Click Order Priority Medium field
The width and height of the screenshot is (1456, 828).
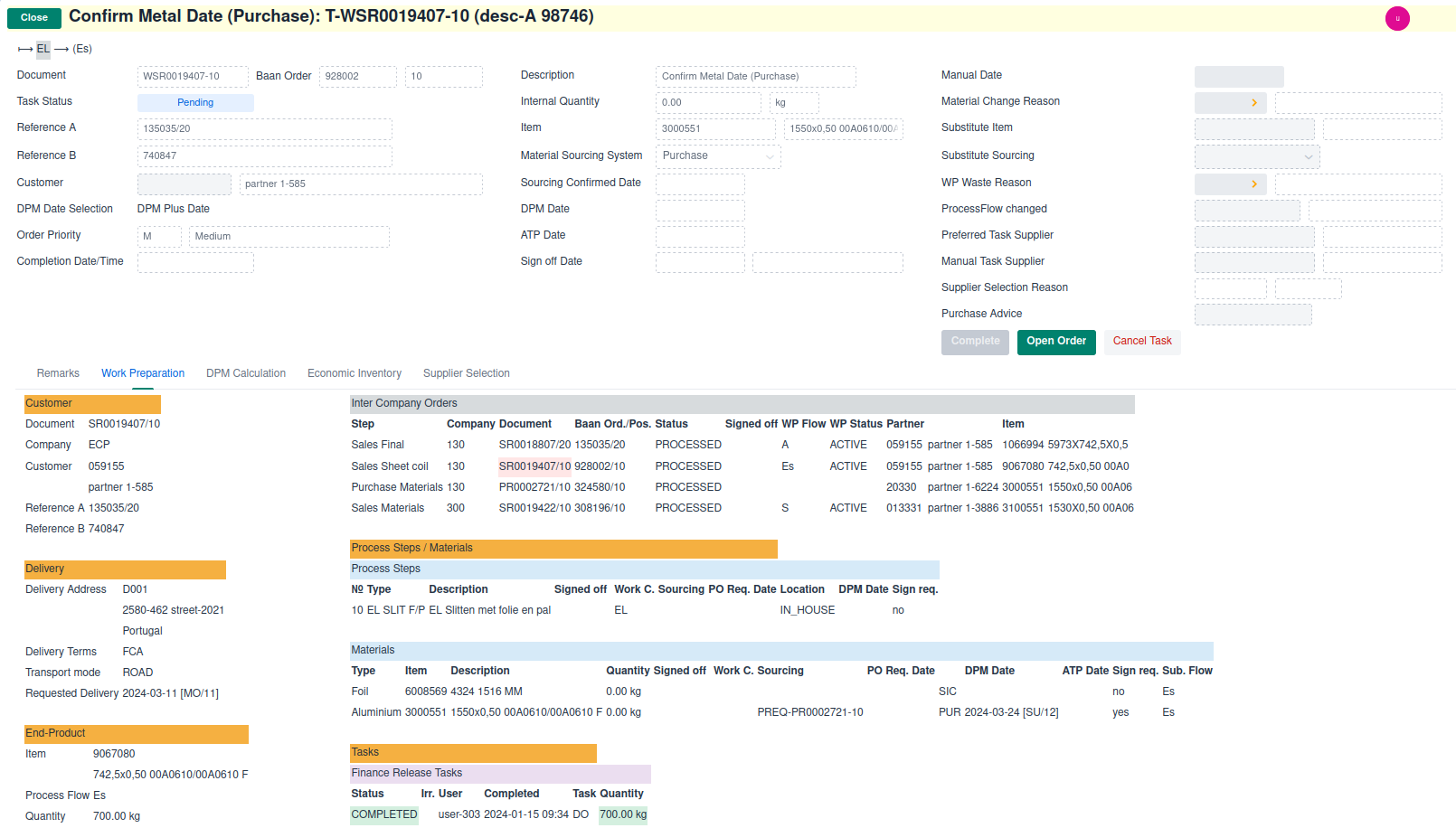pyautogui.click(x=289, y=237)
